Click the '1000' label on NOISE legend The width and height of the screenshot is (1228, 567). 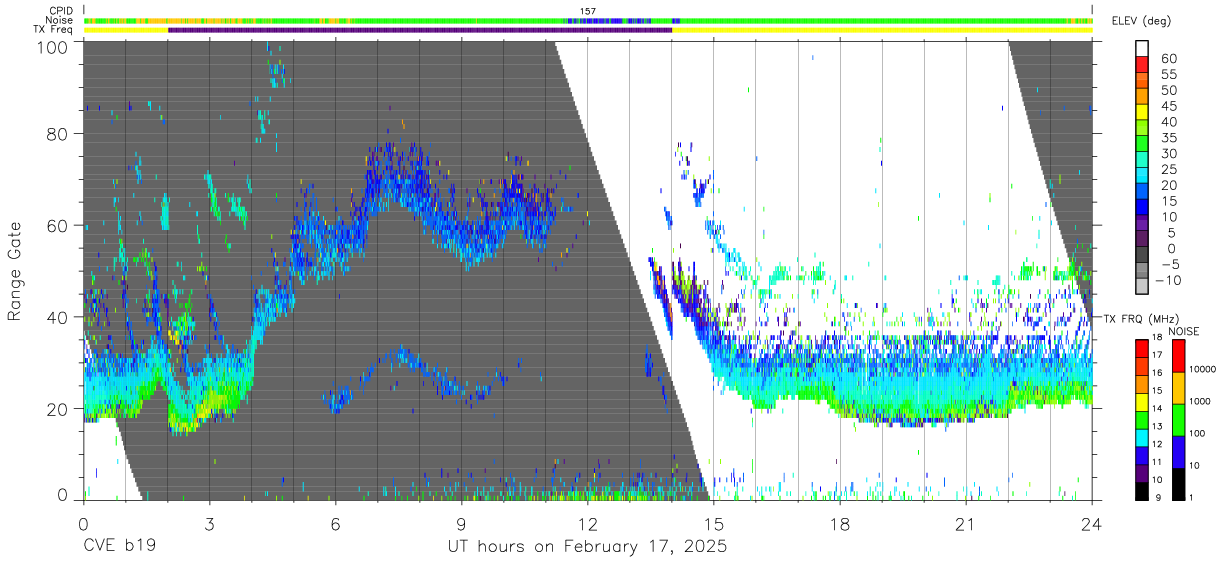tap(1200, 401)
